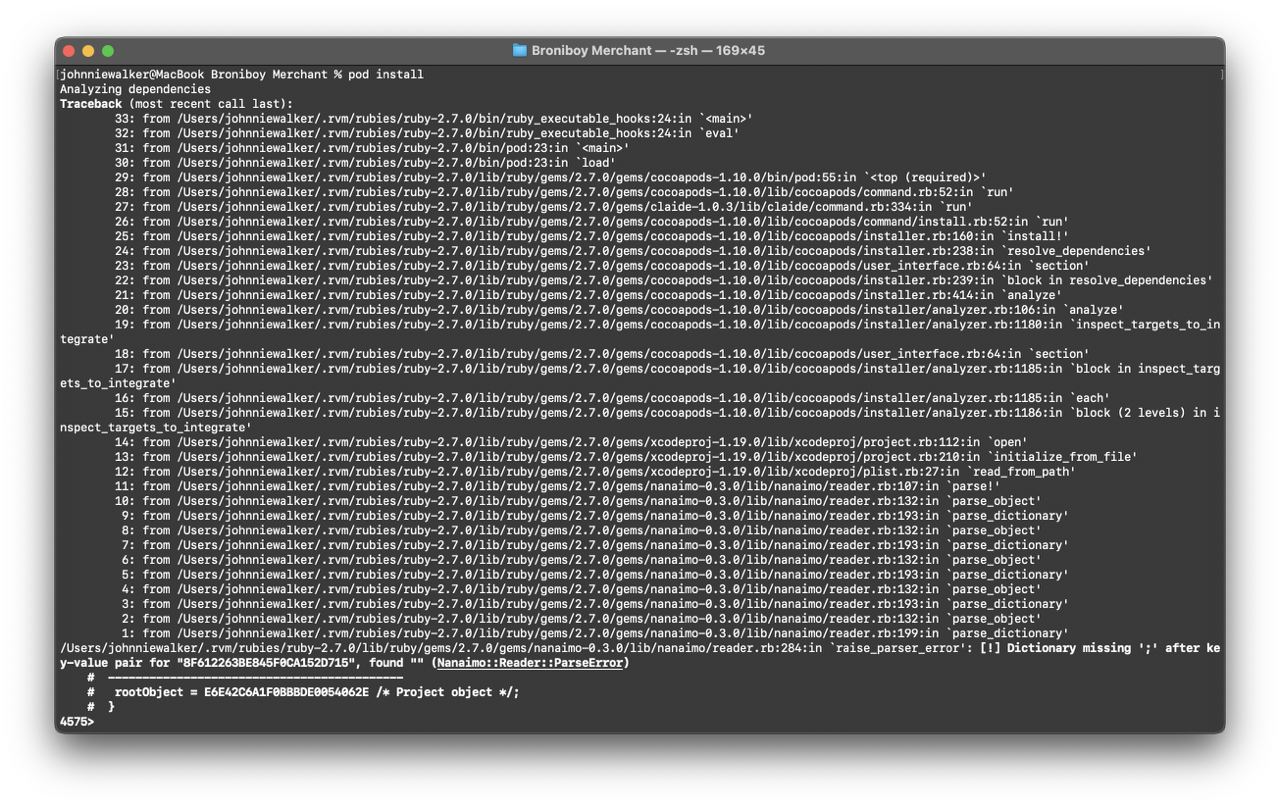This screenshot has height=806, width=1280.
Task: Click traceback line 13 ending in `initialize_from_file'
Action: click(626, 457)
